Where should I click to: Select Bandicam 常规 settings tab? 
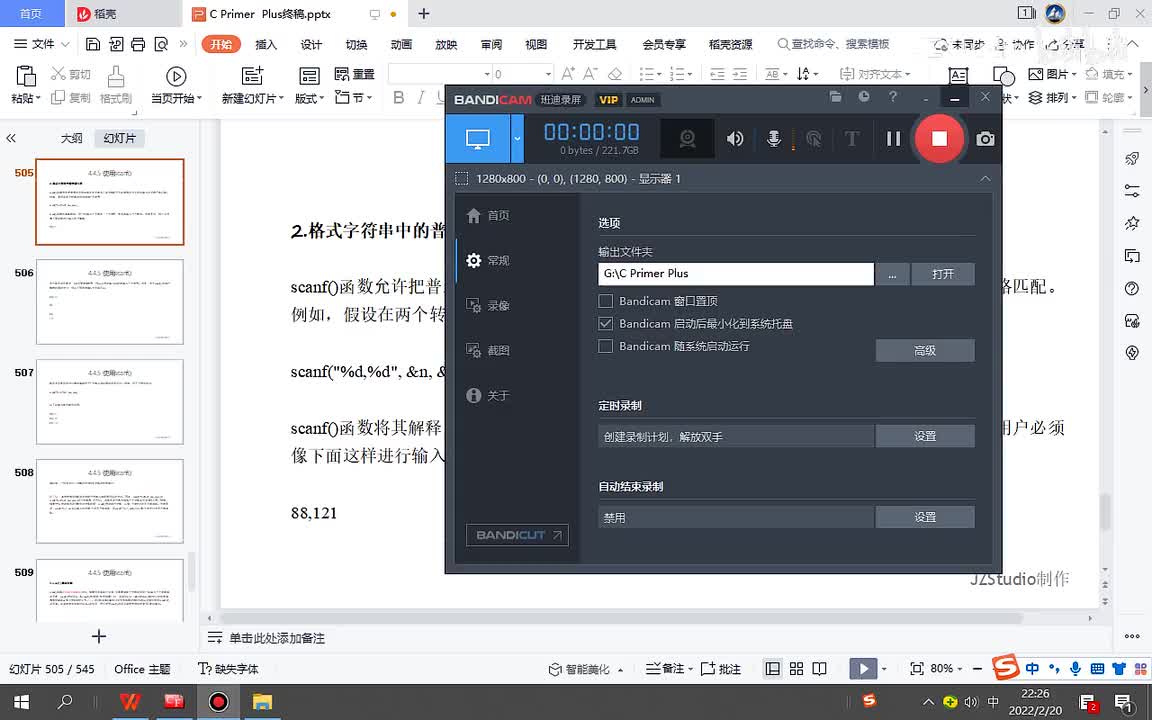pyautogui.click(x=489, y=260)
